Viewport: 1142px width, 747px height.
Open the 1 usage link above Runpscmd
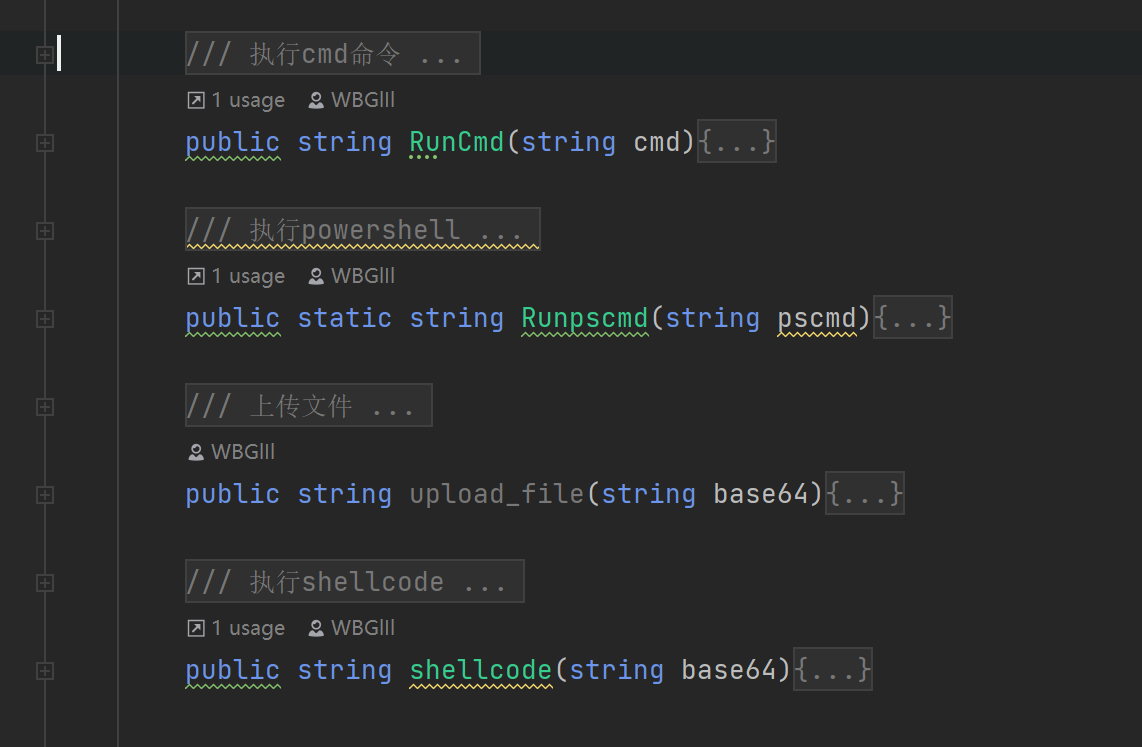(x=248, y=277)
